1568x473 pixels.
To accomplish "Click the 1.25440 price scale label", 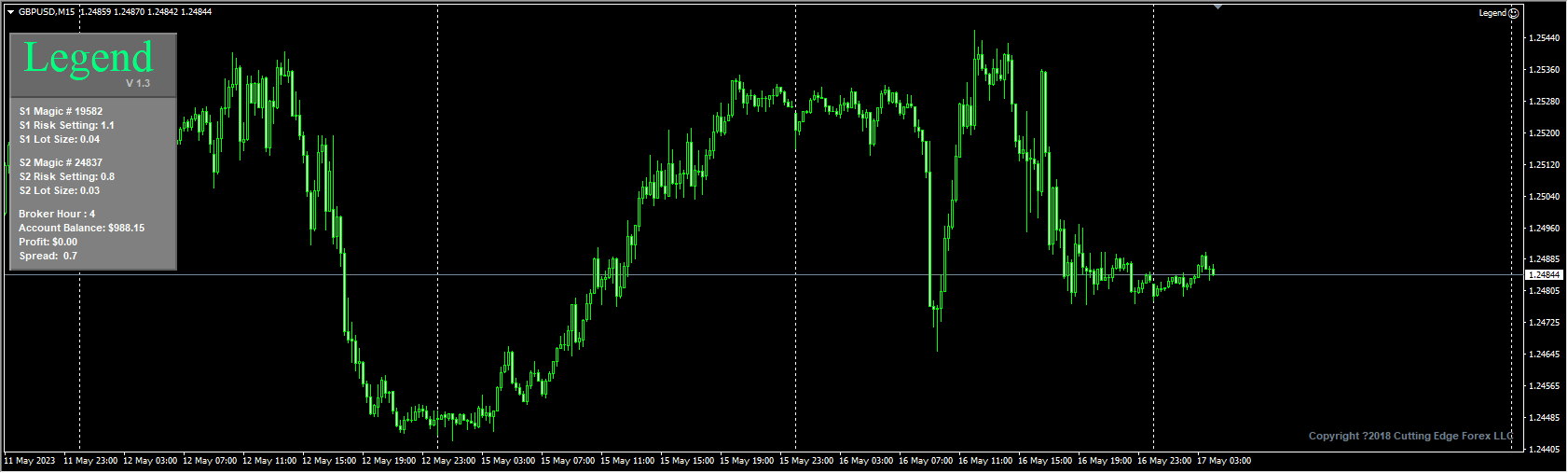I will [1545, 38].
